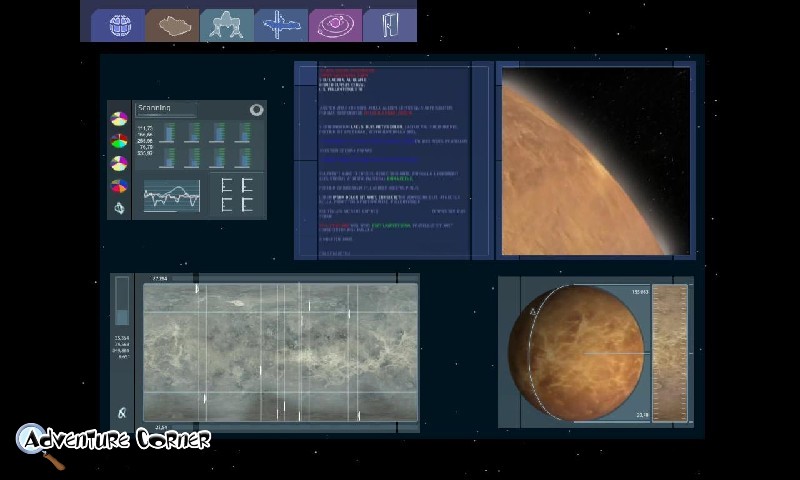The height and width of the screenshot is (480, 800).
Task: Select the third pie chart icon in Scanning sidebar
Action: tap(119, 163)
